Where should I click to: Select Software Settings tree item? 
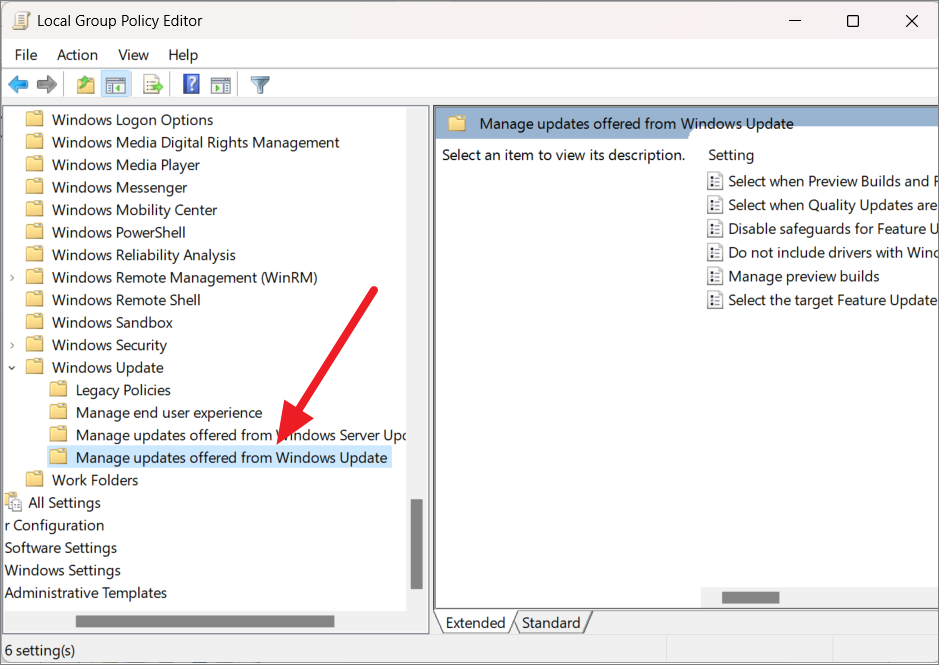coord(60,548)
